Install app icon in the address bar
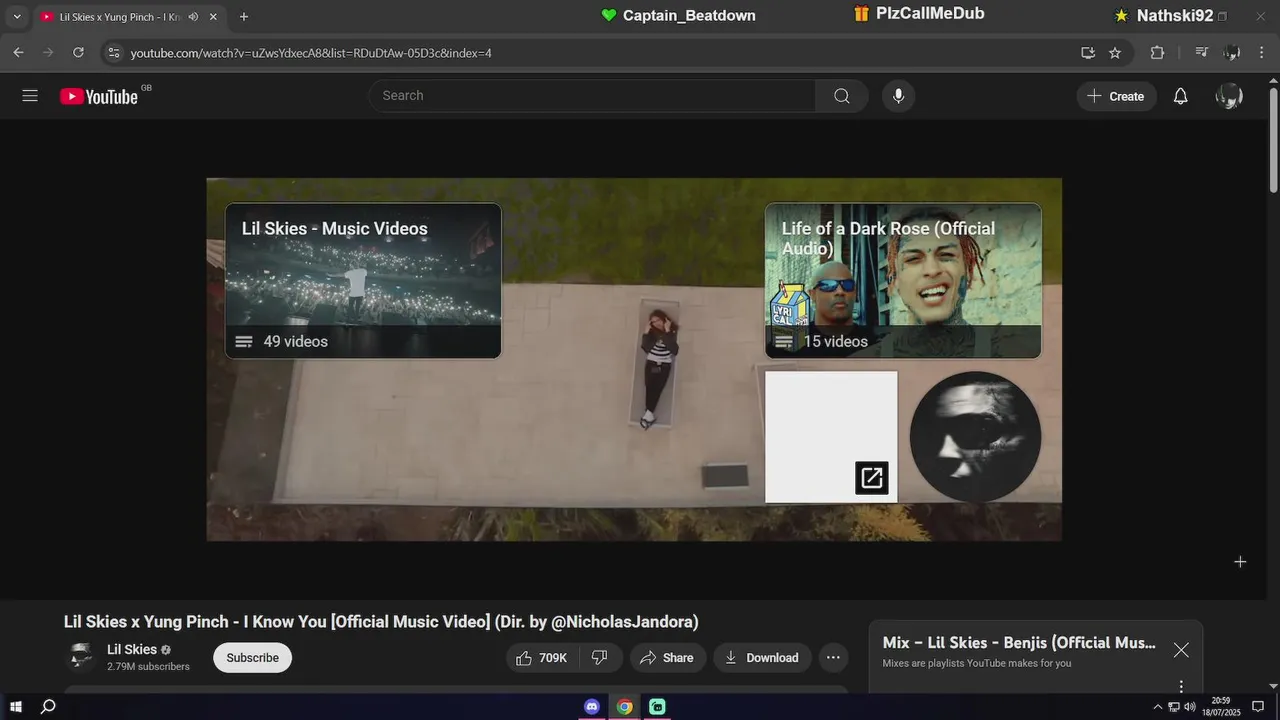Viewport: 1280px width, 720px height. pos(1088,52)
